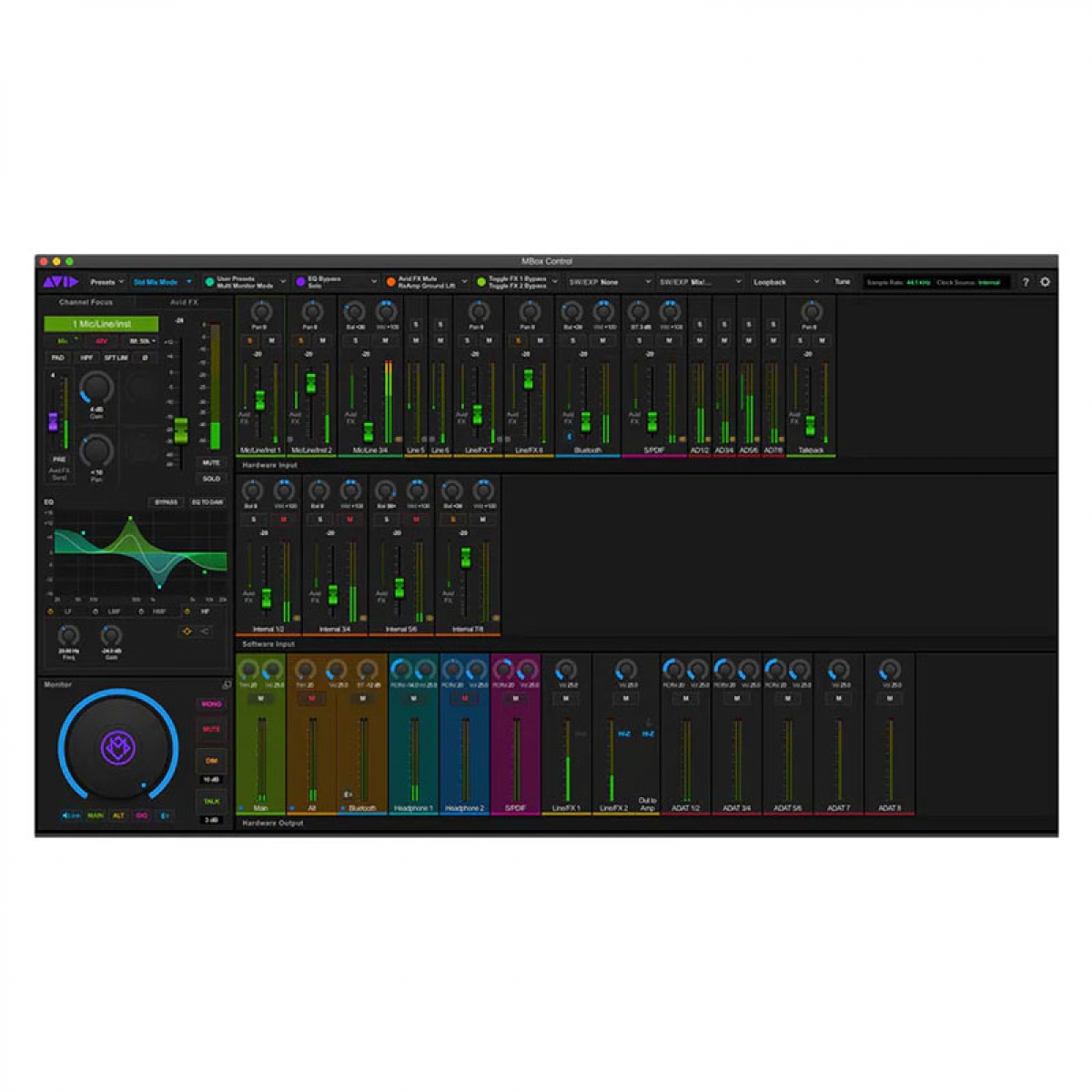Click the 1 Mic/Line/Inst channel name field

101,324
